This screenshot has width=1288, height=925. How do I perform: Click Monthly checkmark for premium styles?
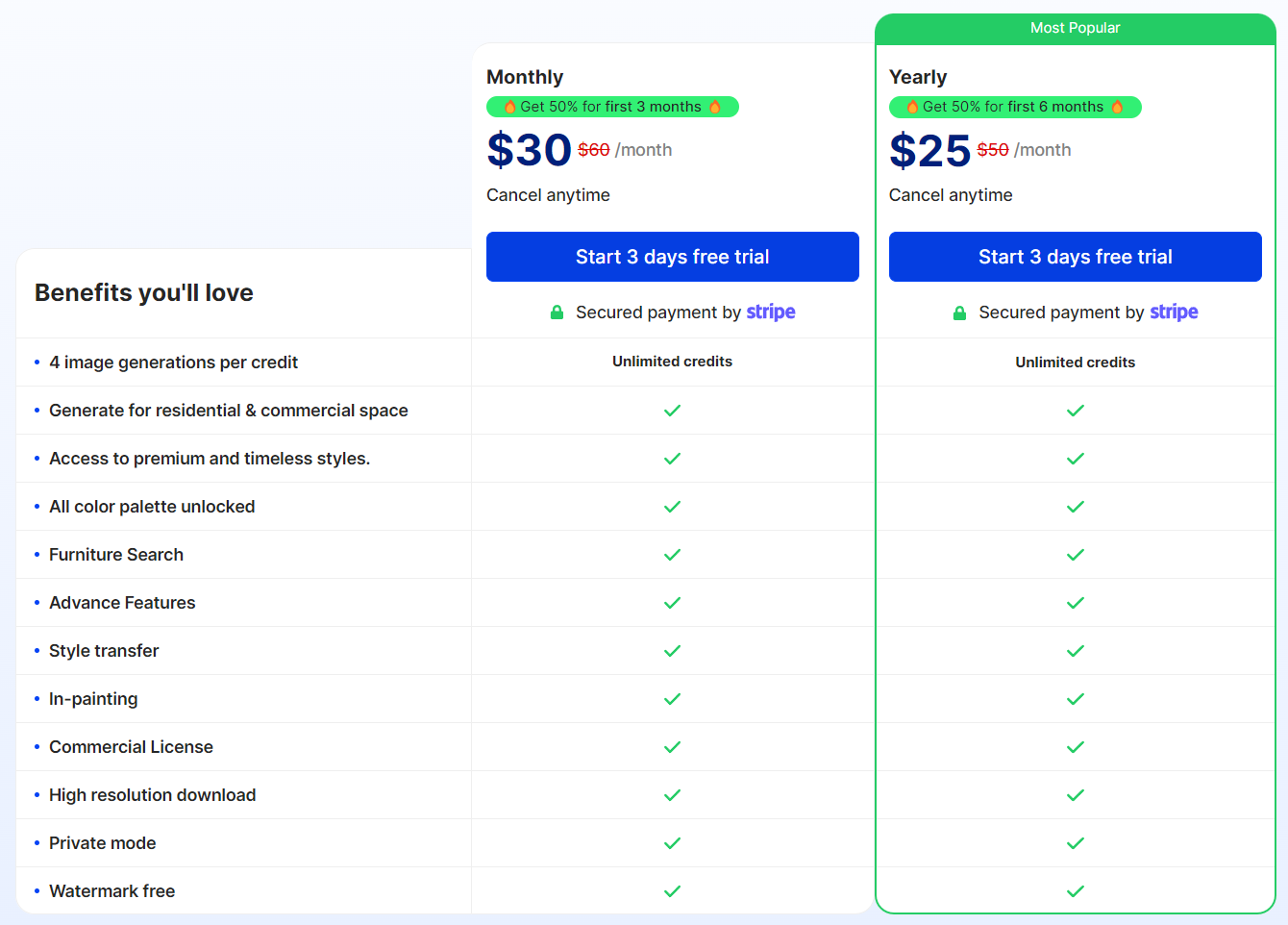673,459
